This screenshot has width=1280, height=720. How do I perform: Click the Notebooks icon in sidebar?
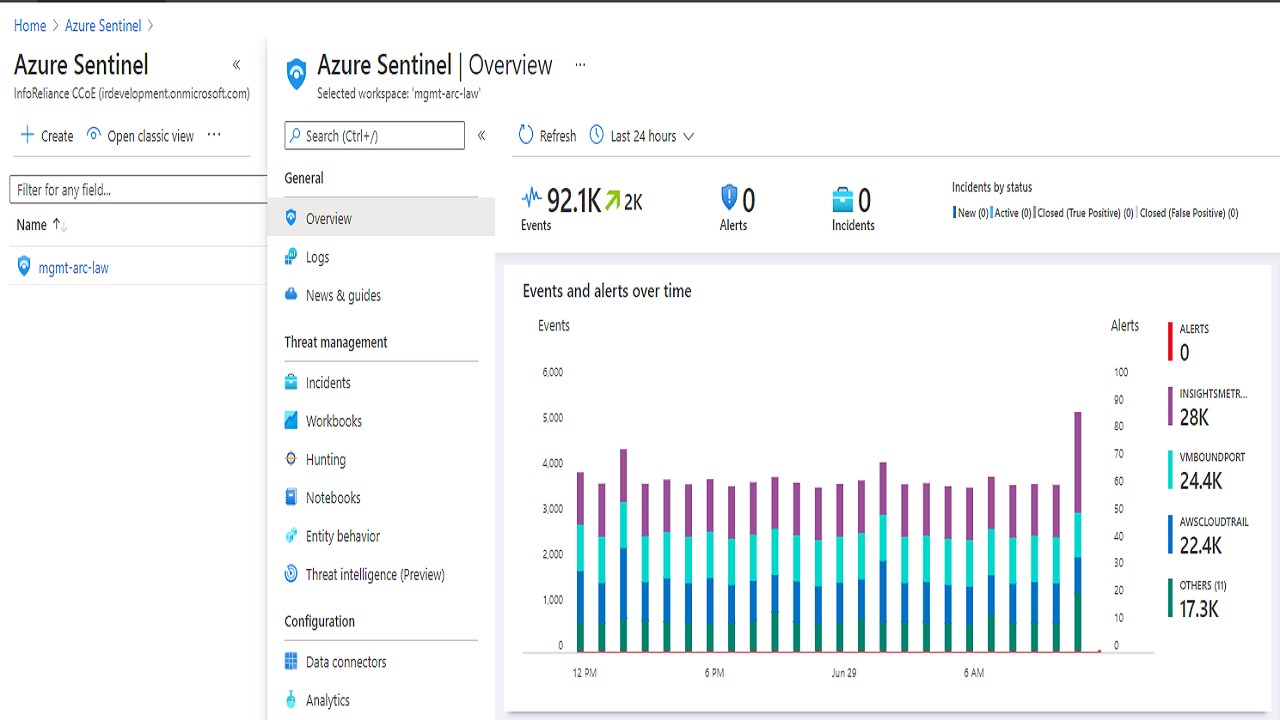coord(291,497)
